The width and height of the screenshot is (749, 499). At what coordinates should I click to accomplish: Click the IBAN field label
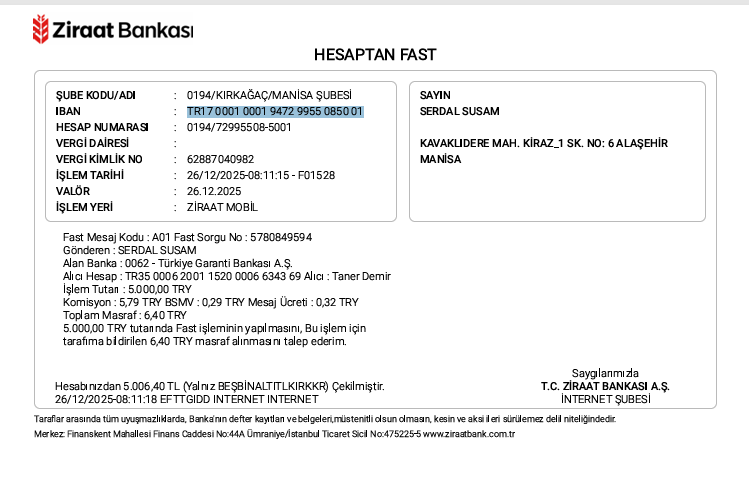click(x=68, y=111)
